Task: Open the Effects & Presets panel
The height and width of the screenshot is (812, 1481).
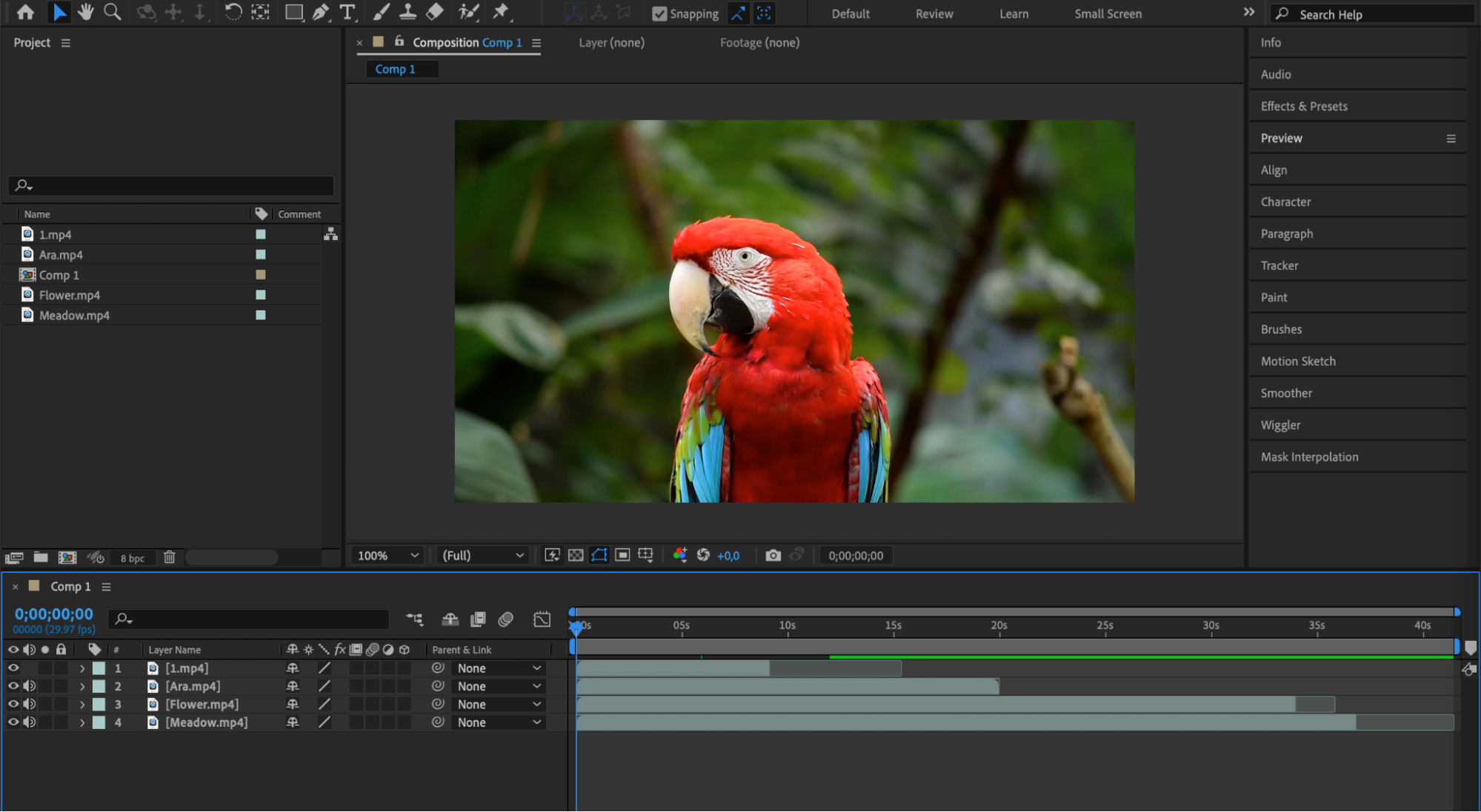Action: pyautogui.click(x=1304, y=106)
